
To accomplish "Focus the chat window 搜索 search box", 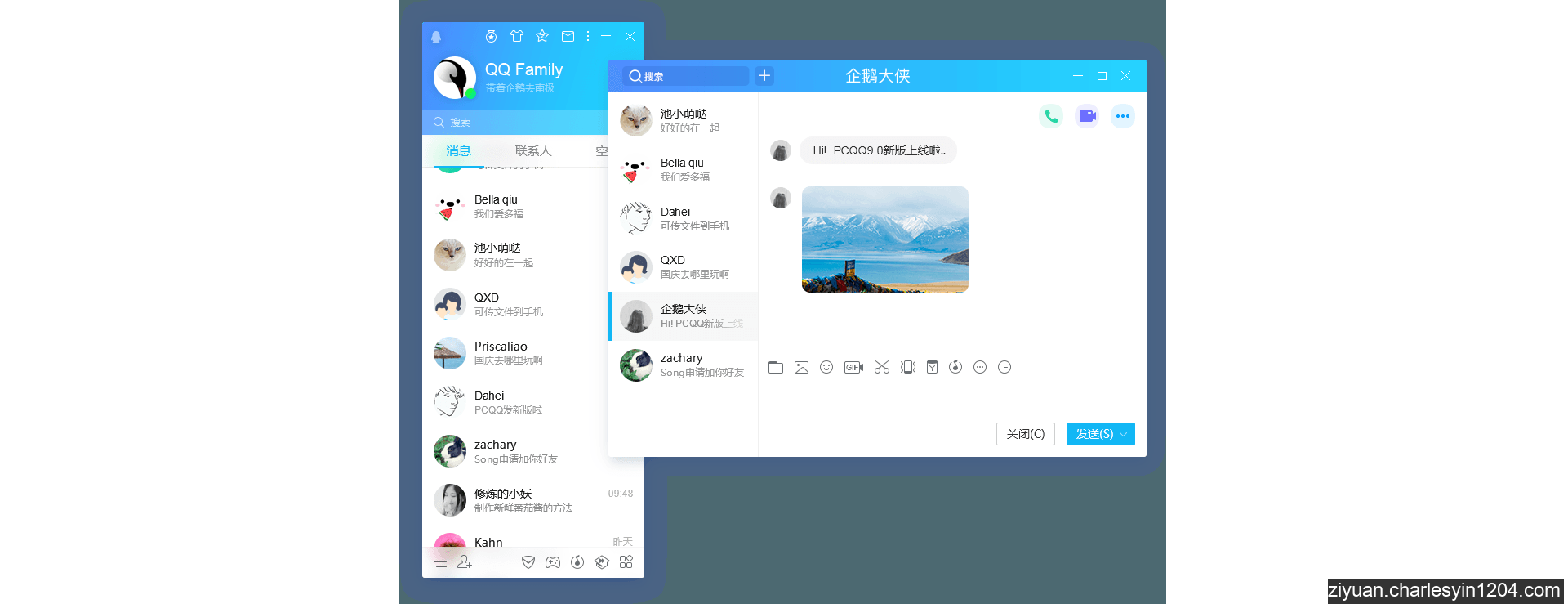I will pos(685,76).
